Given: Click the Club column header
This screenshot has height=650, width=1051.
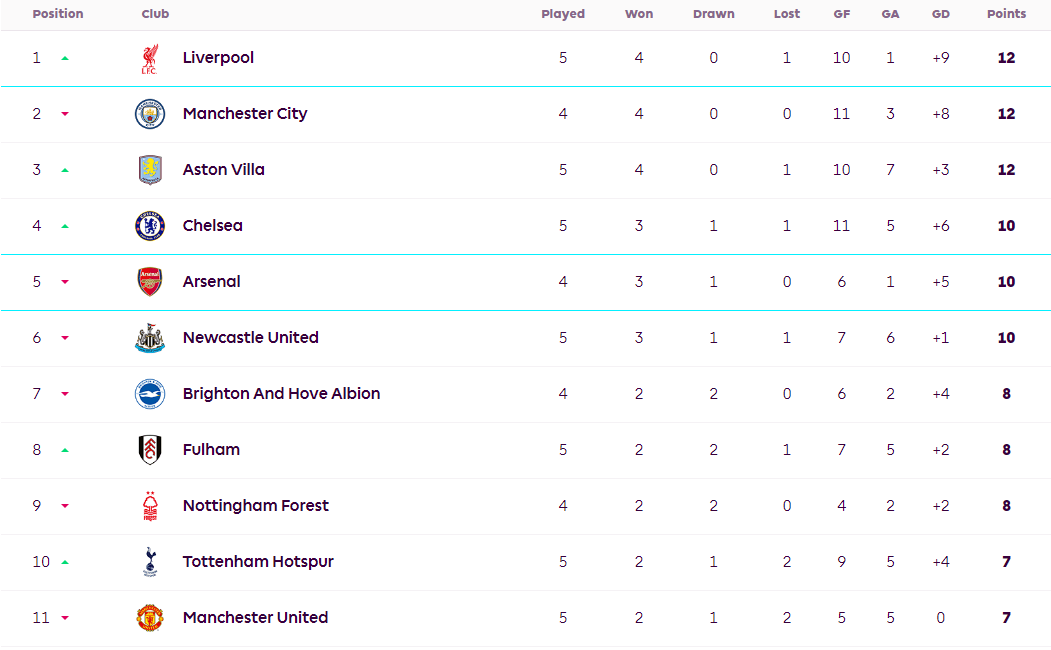Looking at the screenshot, I should 155,14.
